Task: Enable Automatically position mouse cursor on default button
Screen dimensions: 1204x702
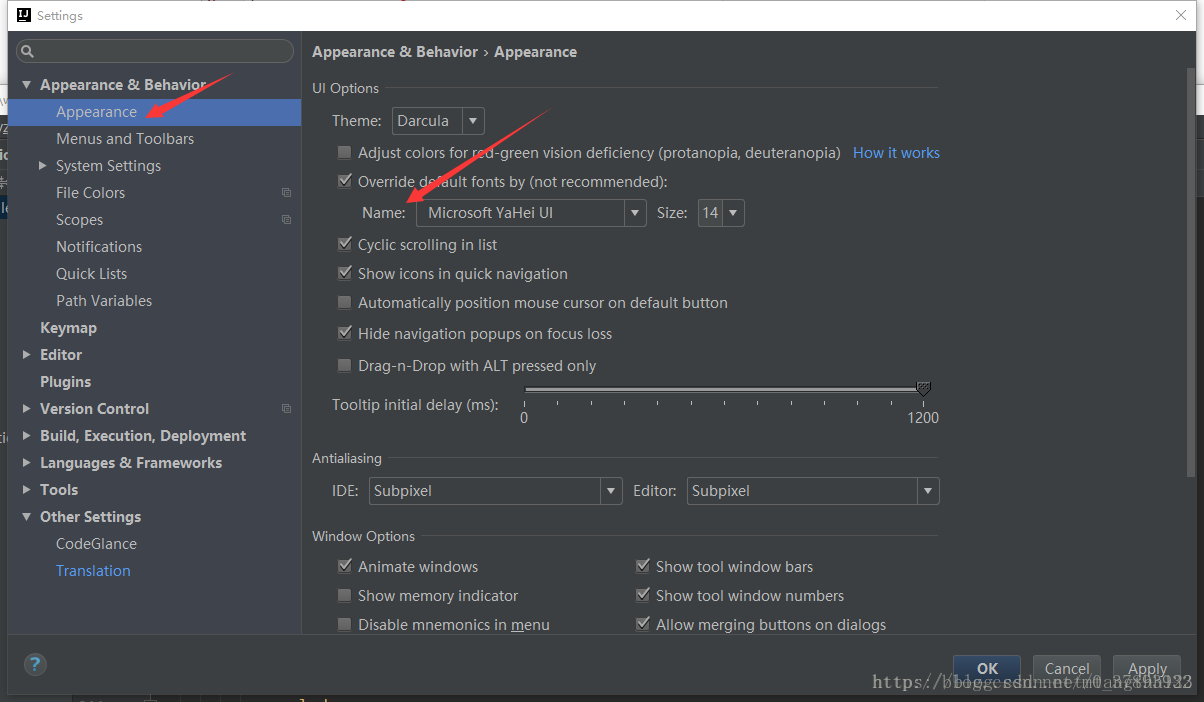Action: point(344,303)
